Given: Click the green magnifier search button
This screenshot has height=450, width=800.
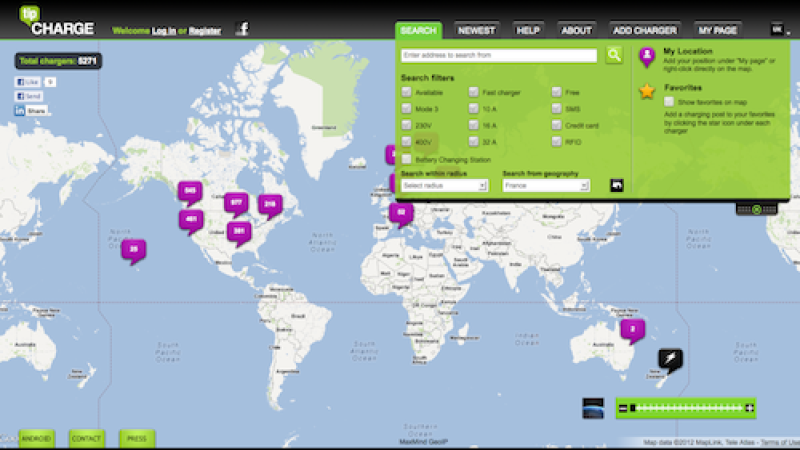Looking at the screenshot, I should [x=614, y=55].
